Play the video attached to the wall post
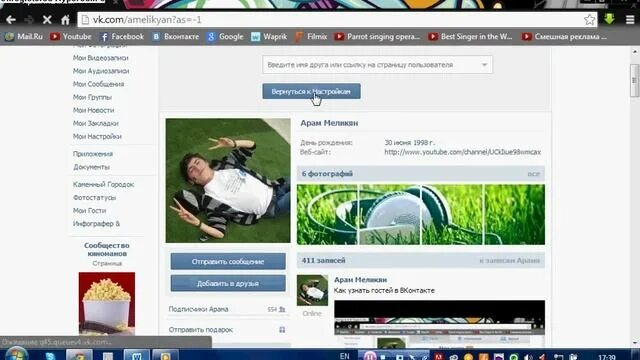Image resolution: width=640 pixels, height=360 pixels. pyautogui.click(x=439, y=324)
